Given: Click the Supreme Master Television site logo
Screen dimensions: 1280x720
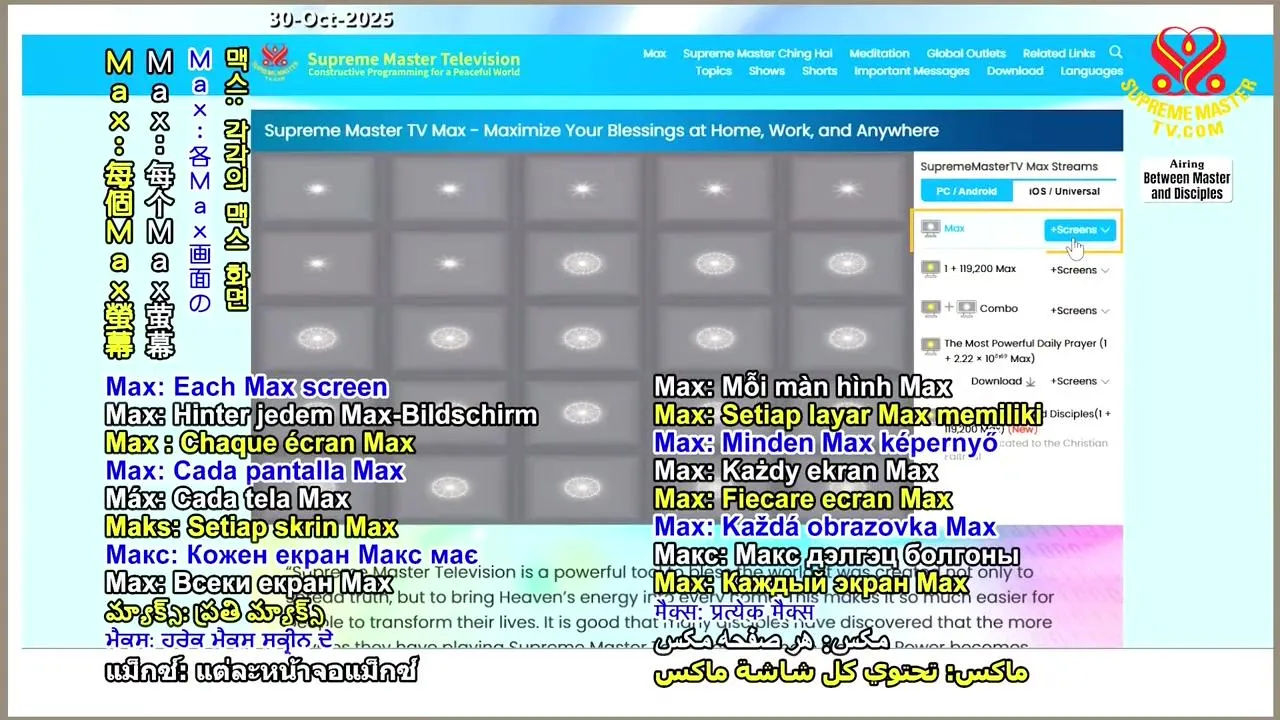Looking at the screenshot, I should 277,63.
